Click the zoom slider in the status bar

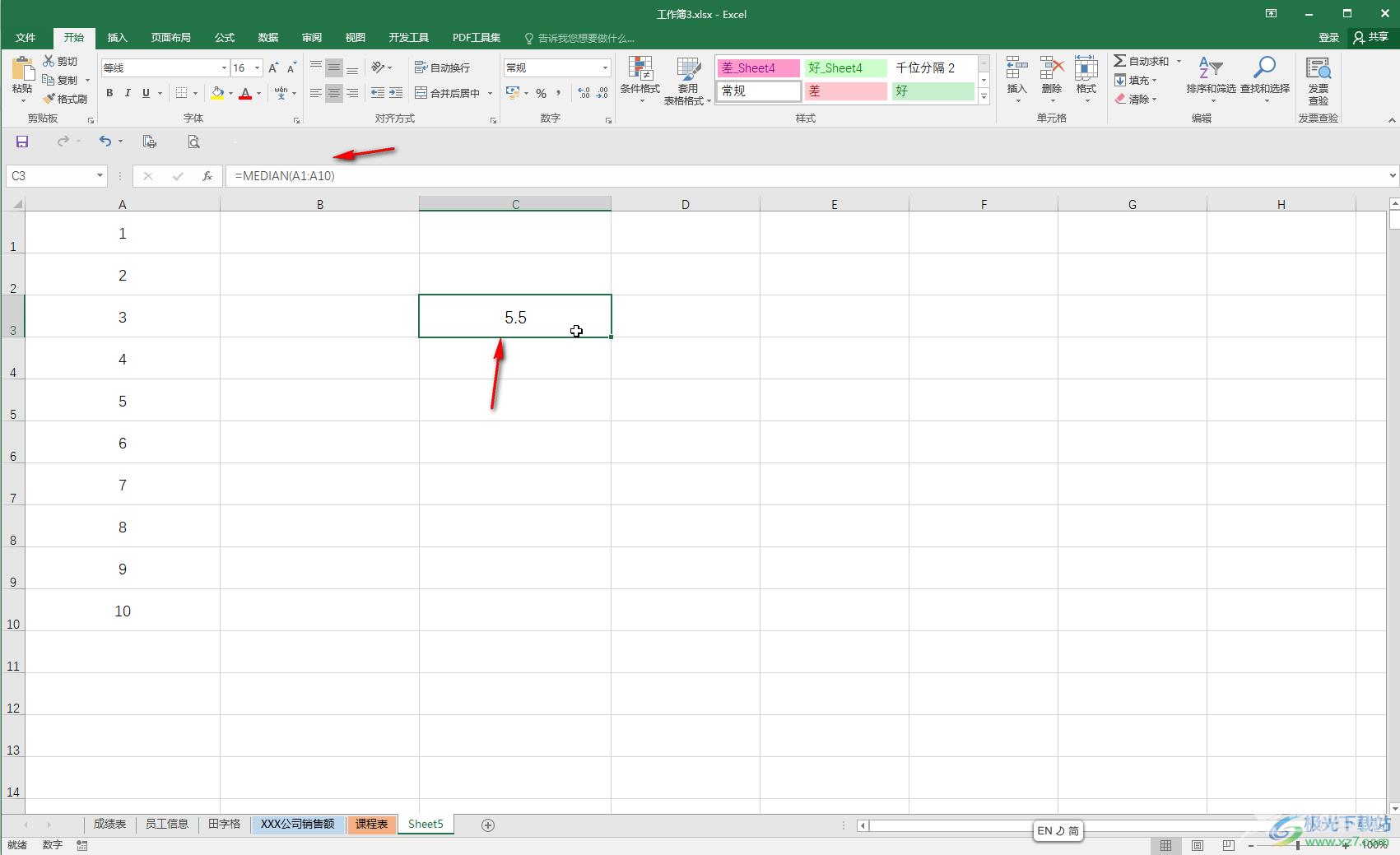1298,845
